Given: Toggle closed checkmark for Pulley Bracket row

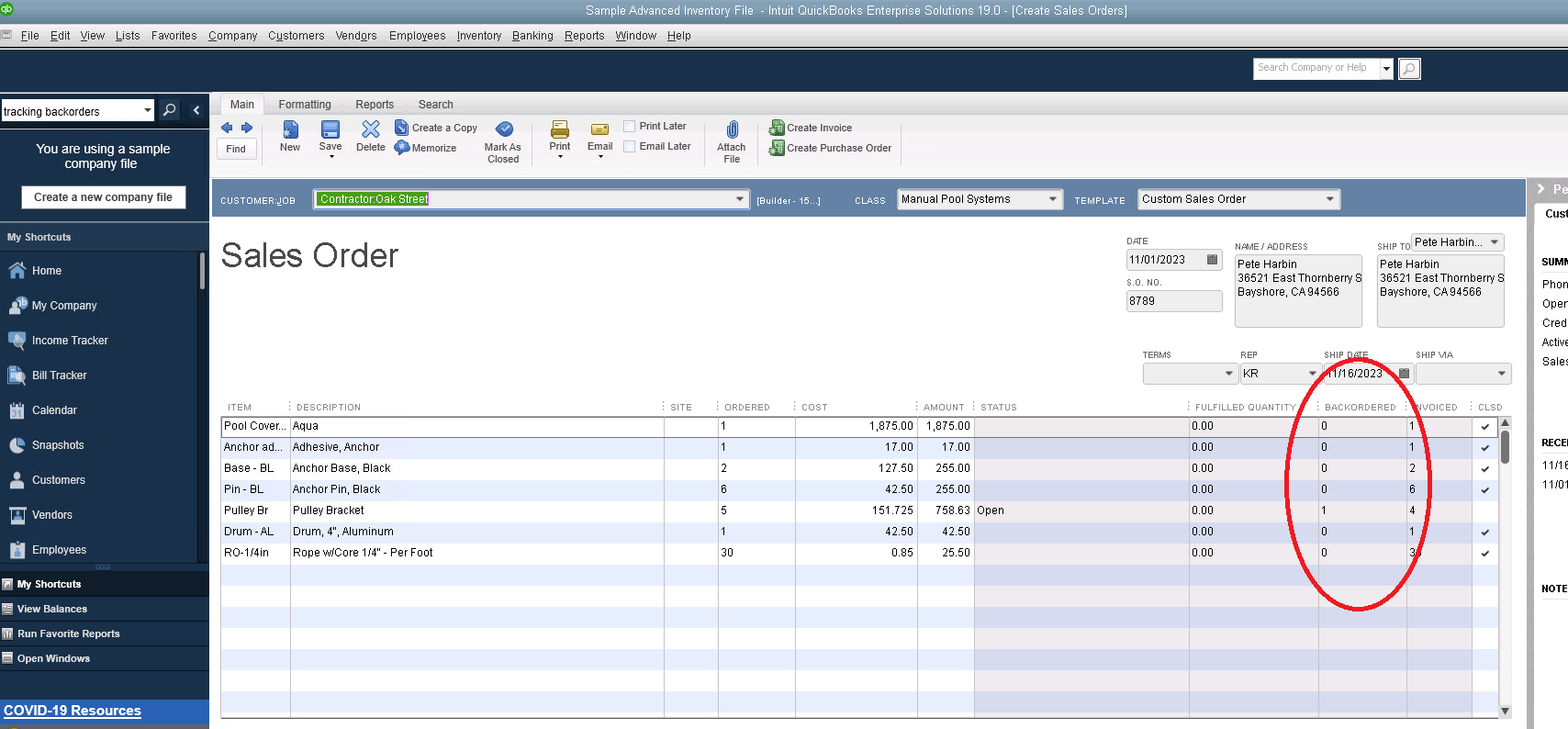Looking at the screenshot, I should (x=1484, y=510).
